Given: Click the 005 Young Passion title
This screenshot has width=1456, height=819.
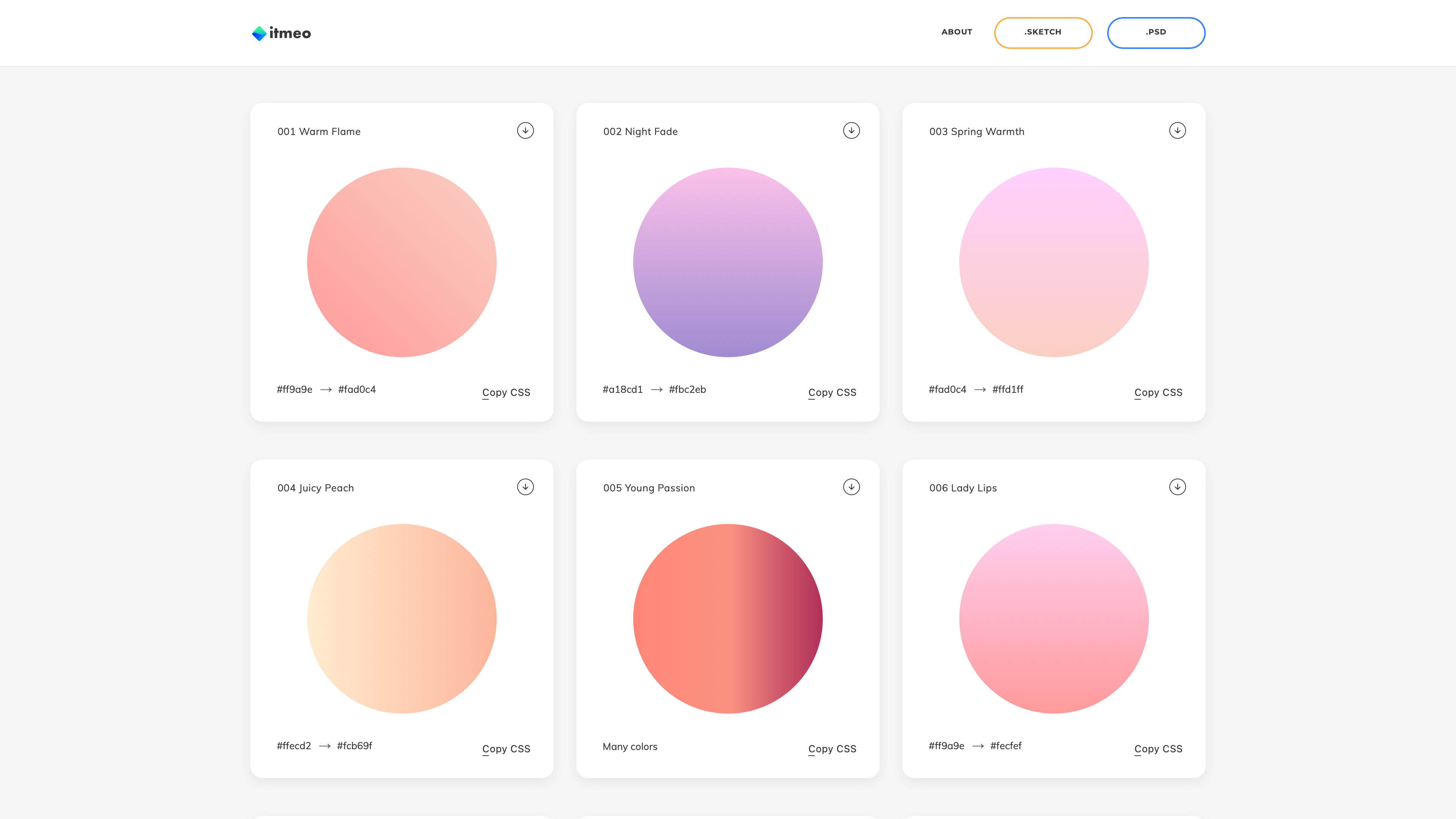Looking at the screenshot, I should point(649,488).
